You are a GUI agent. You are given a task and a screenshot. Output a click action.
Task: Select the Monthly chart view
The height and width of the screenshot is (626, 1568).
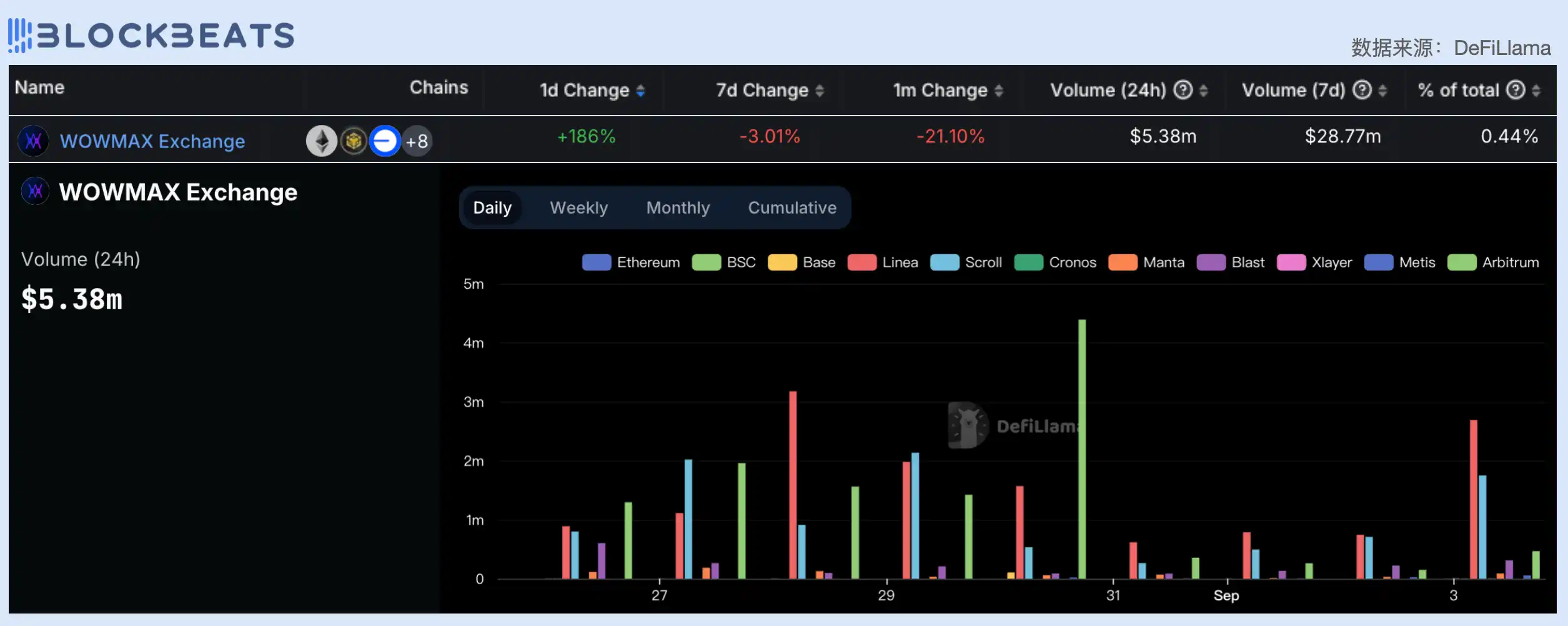678,208
